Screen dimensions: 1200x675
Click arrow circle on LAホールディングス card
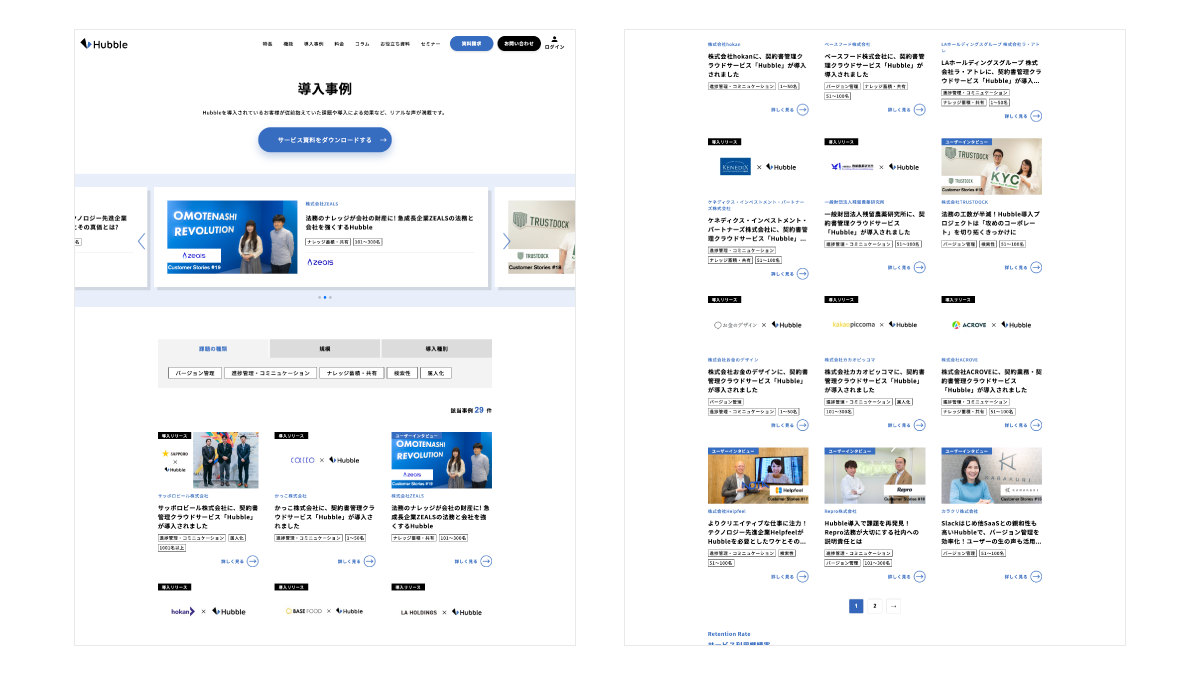1036,116
